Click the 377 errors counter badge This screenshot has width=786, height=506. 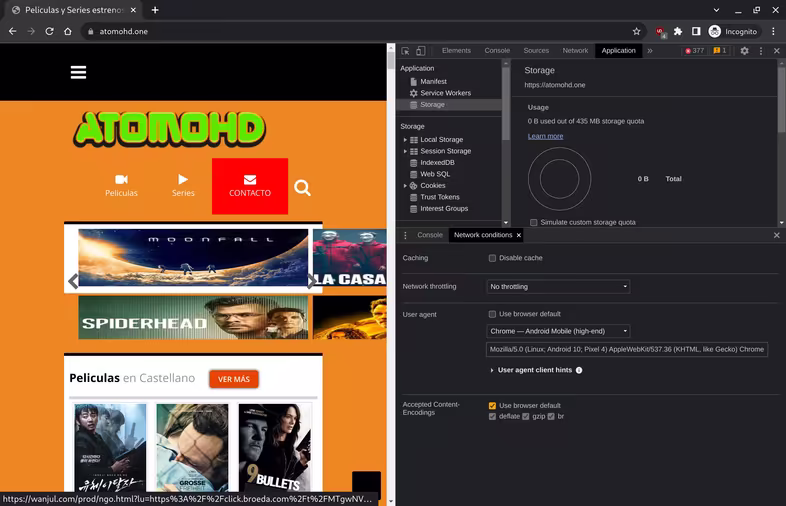(x=694, y=51)
